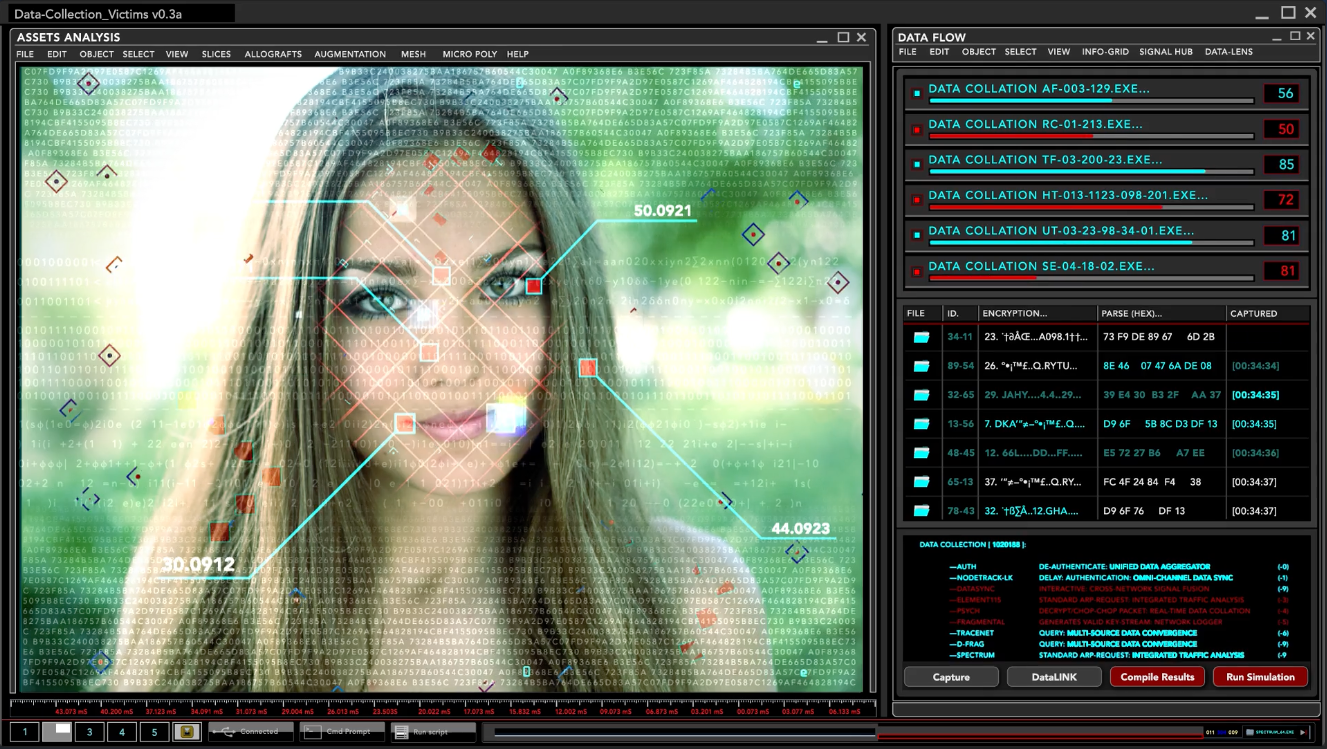Image resolution: width=1327 pixels, height=749 pixels.
Task: Open the SIGNAL HUB menu
Action: 1166,52
